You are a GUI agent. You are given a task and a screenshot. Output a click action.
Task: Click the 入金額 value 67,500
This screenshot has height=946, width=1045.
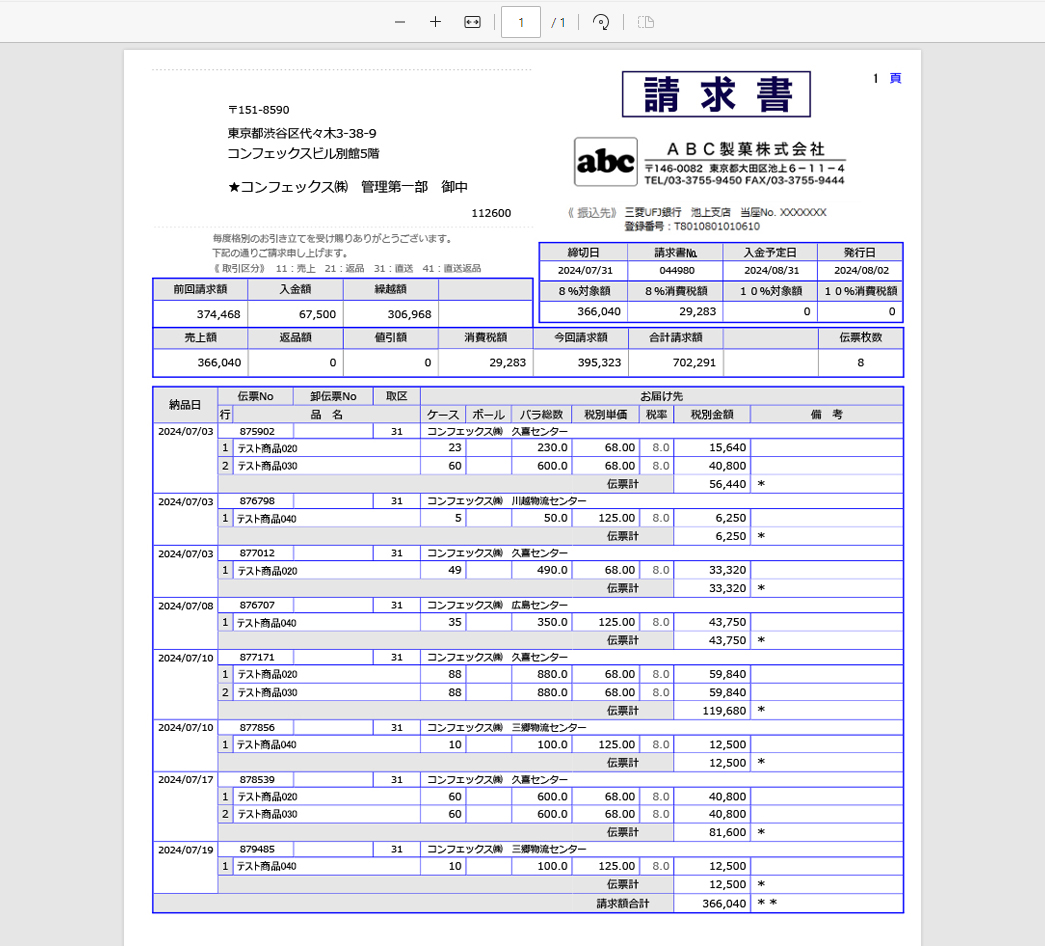pos(317,314)
